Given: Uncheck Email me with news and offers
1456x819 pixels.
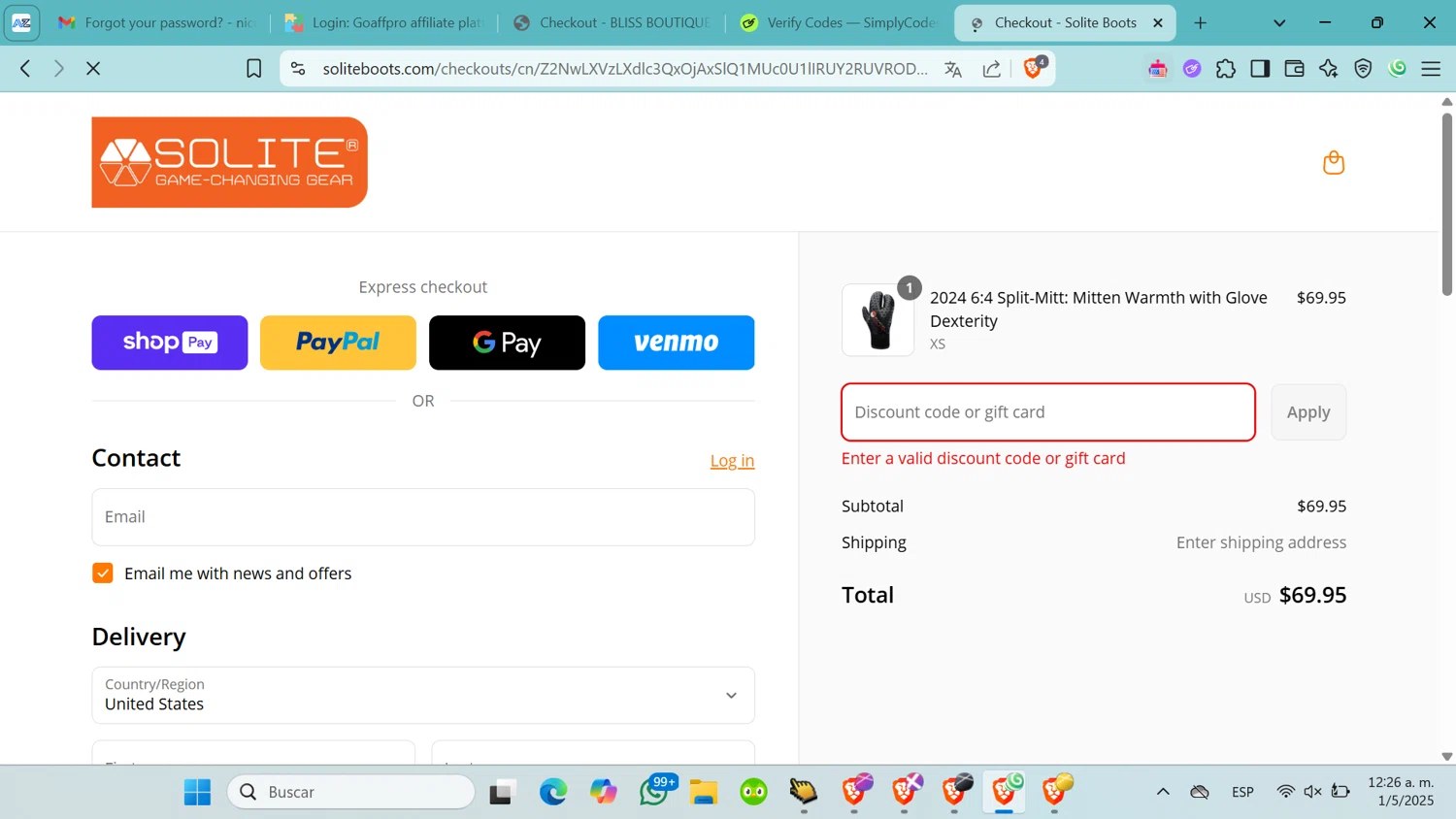Looking at the screenshot, I should (103, 573).
